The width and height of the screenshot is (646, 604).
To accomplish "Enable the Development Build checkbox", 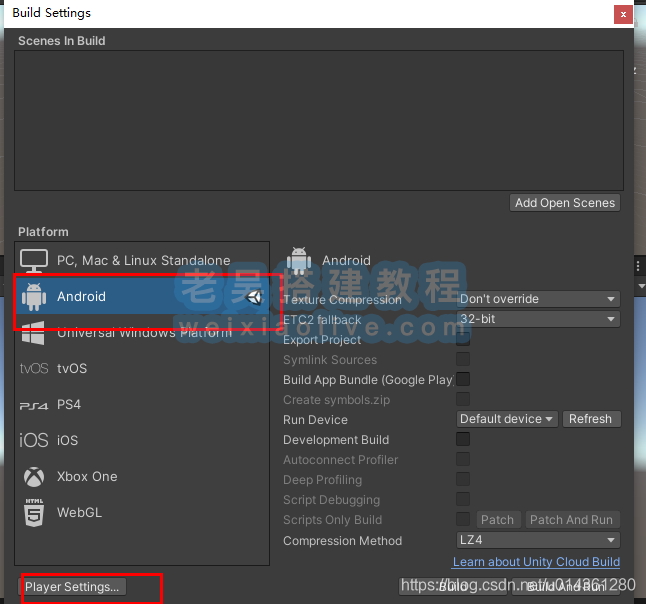I will 463,440.
